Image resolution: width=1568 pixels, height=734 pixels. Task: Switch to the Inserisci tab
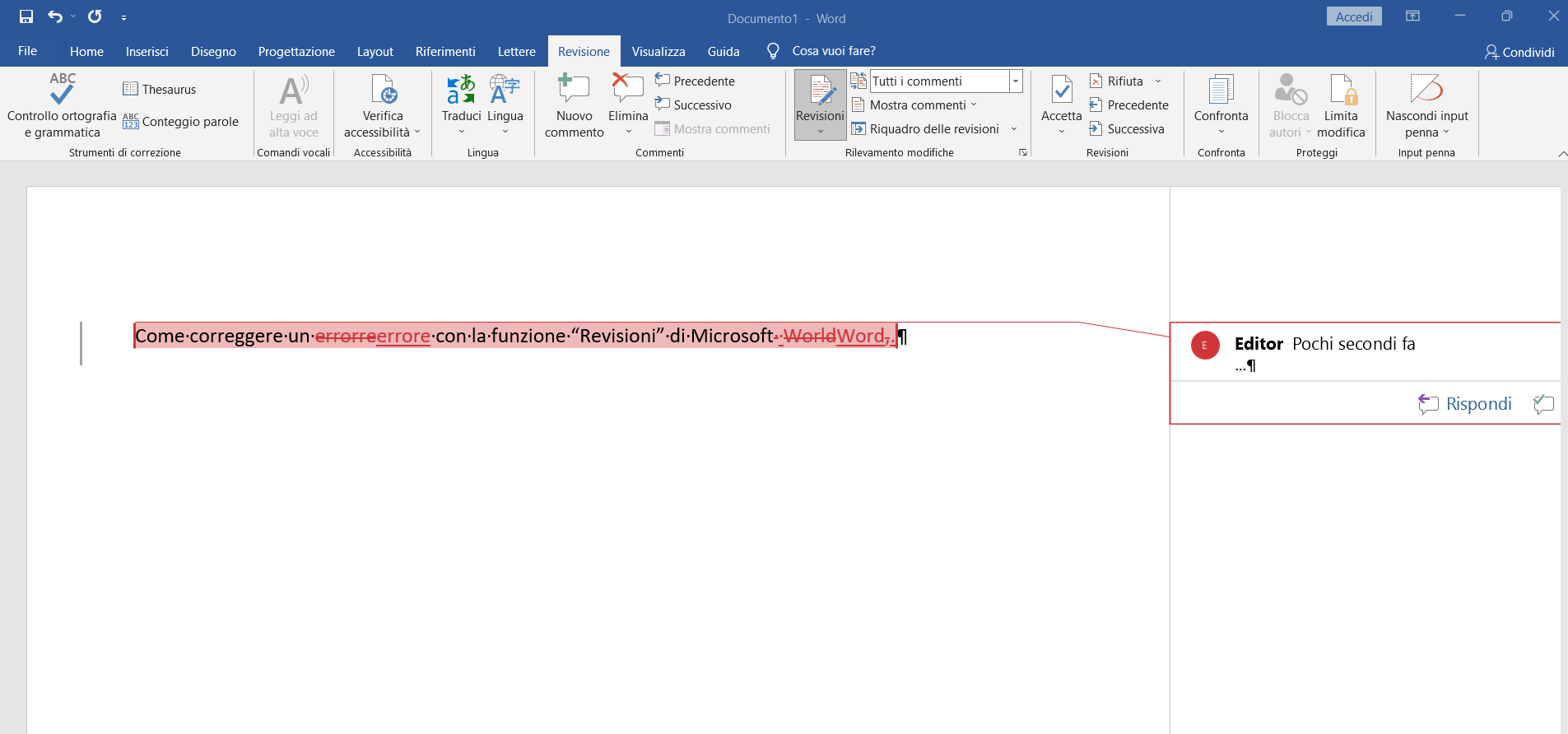click(147, 51)
